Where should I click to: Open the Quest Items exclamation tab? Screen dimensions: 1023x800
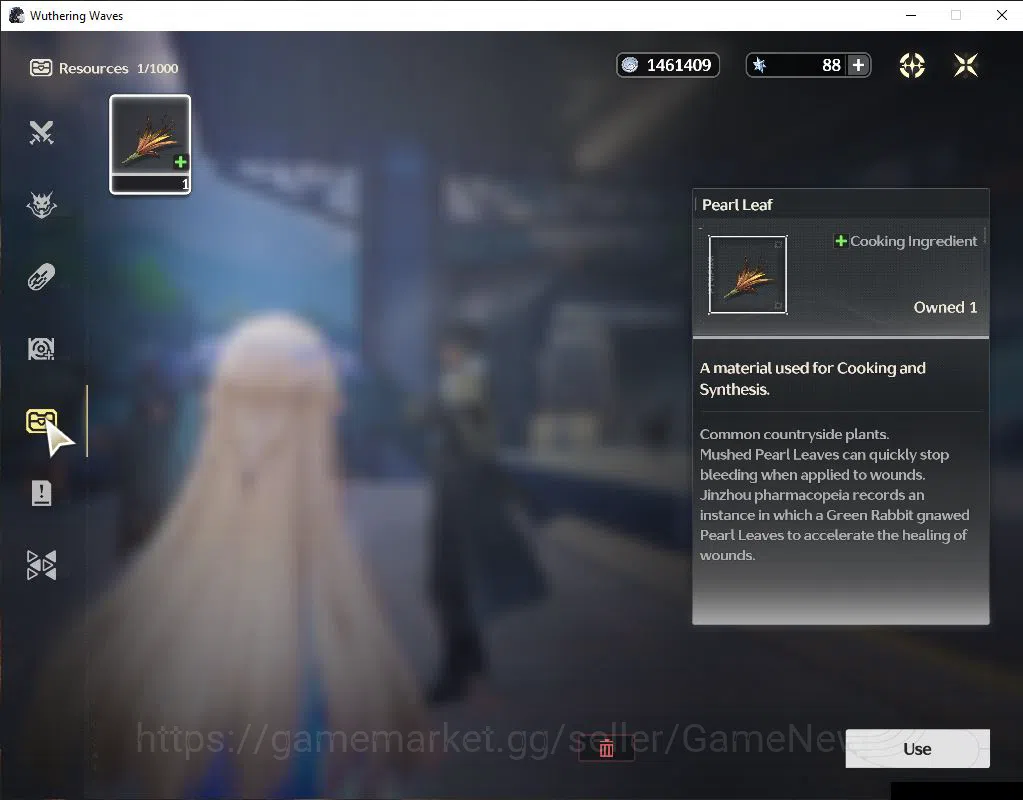tap(41, 493)
